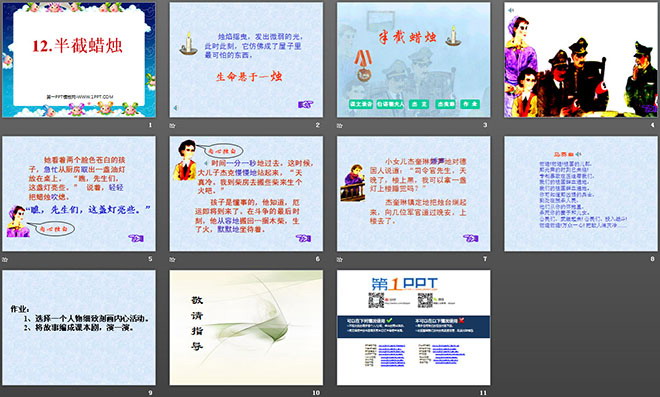
Task: Select slide 9 with the 作业 homework list
Action: (79, 328)
